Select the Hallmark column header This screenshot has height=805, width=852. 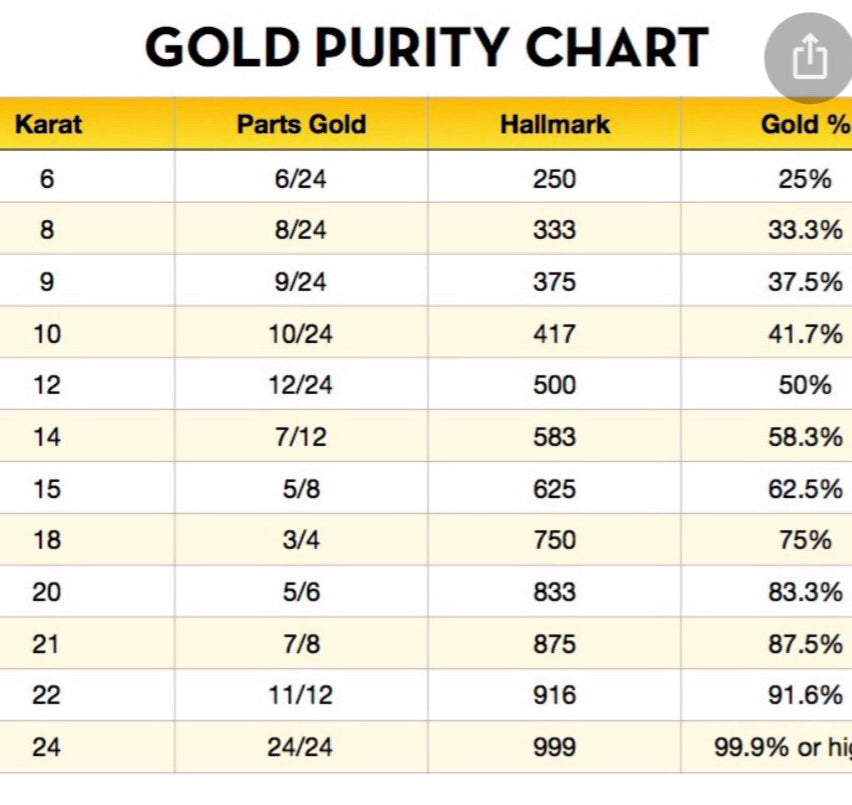(555, 124)
